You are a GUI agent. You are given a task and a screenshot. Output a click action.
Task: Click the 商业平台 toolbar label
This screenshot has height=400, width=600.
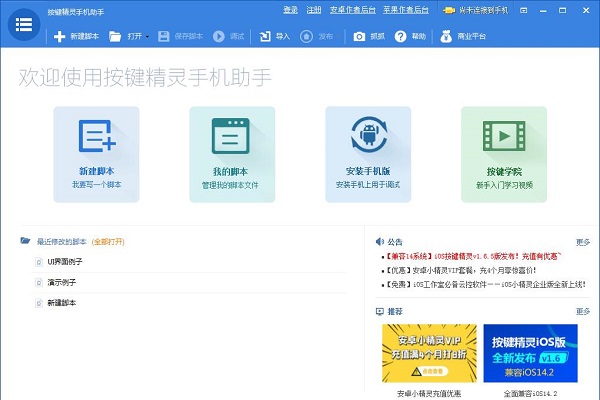(471, 36)
